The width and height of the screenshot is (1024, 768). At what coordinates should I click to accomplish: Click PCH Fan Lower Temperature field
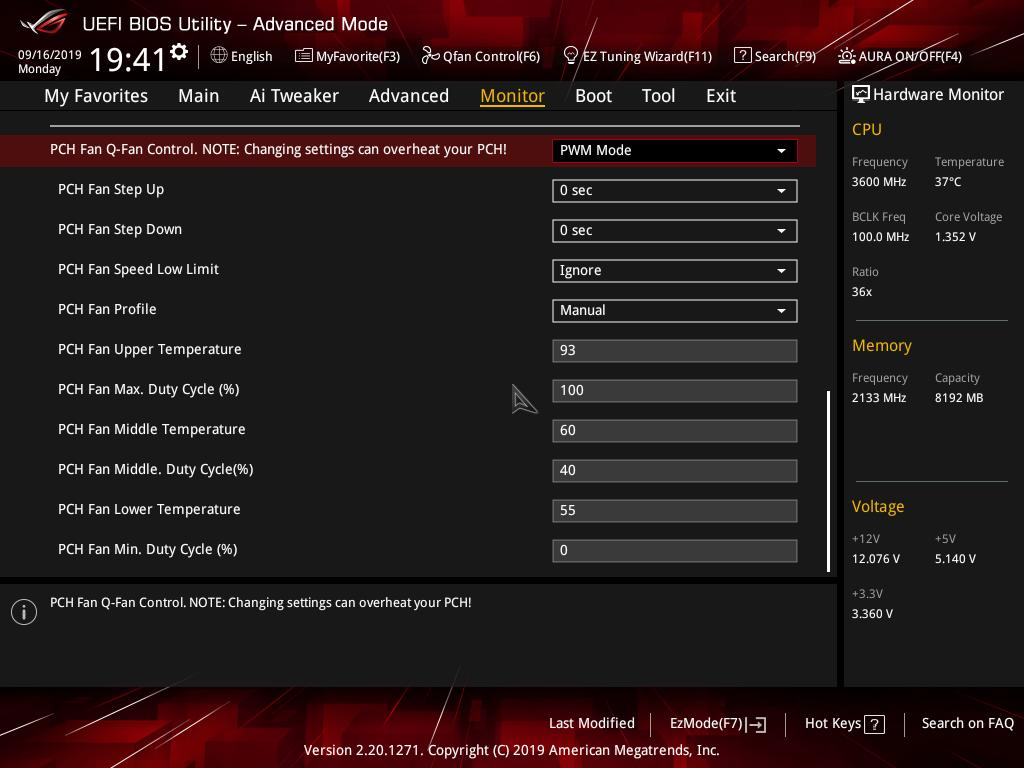coord(675,511)
